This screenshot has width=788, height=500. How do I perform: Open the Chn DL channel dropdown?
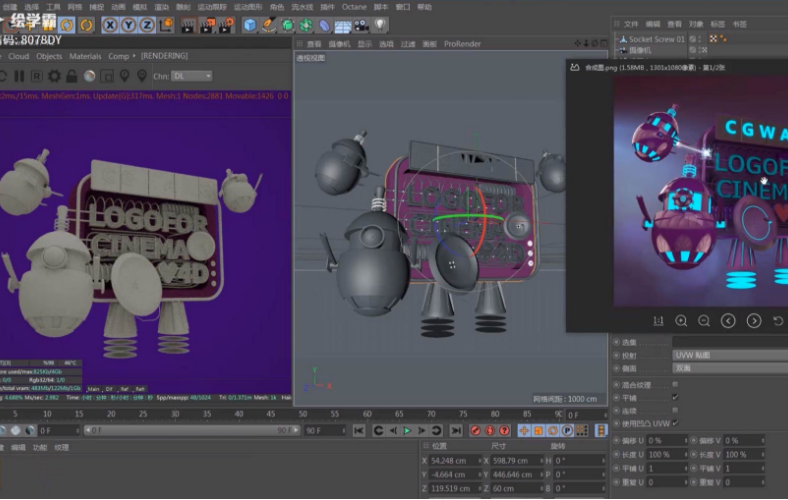tap(192, 76)
